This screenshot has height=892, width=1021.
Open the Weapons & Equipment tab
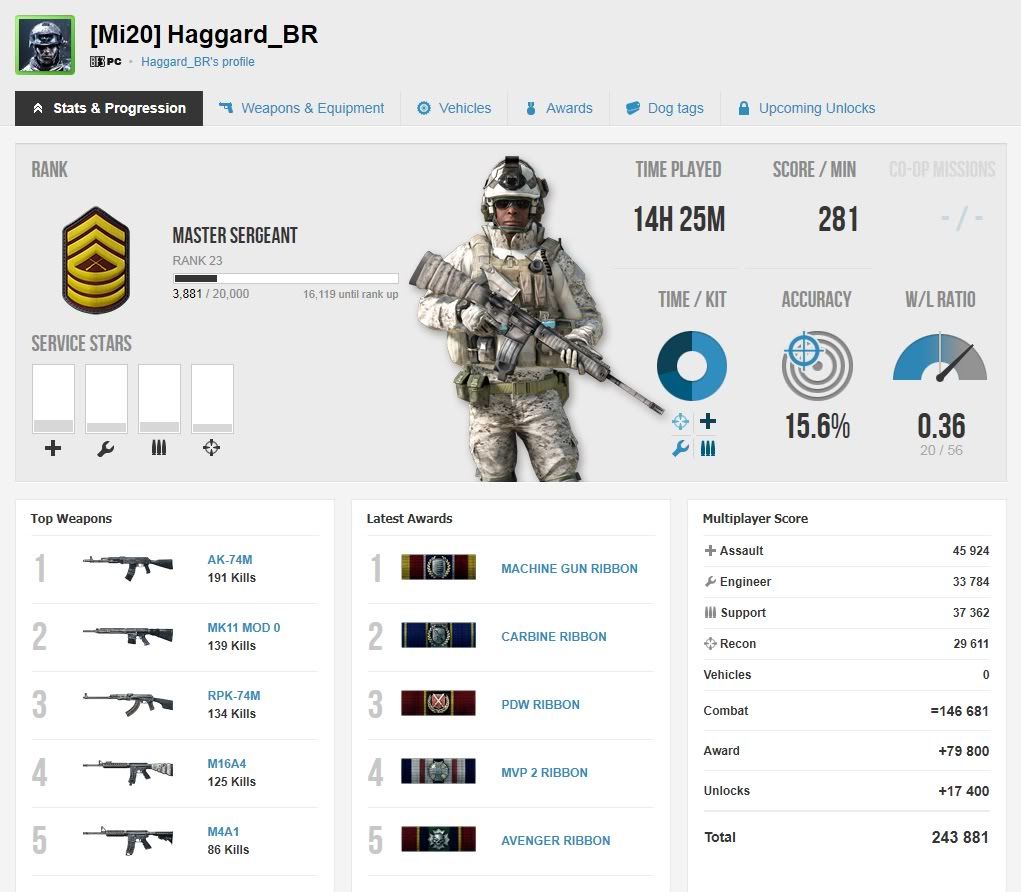(301, 108)
